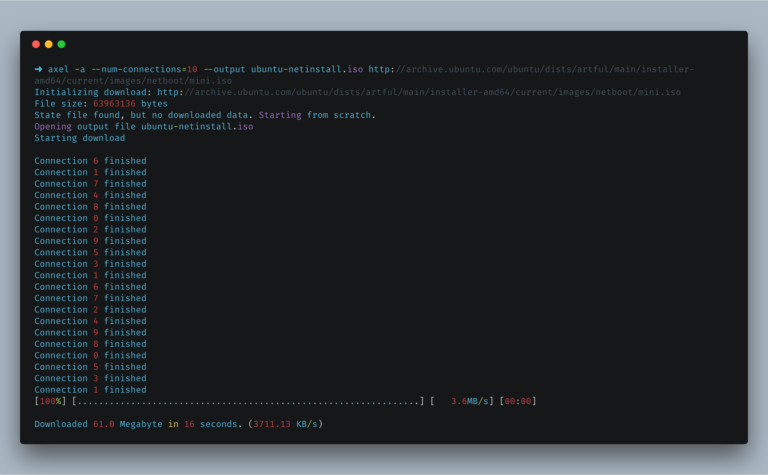Viewport: 768px width, 475px height.
Task: Click the "3711.13 KB/s" average speed
Action: (x=285, y=424)
